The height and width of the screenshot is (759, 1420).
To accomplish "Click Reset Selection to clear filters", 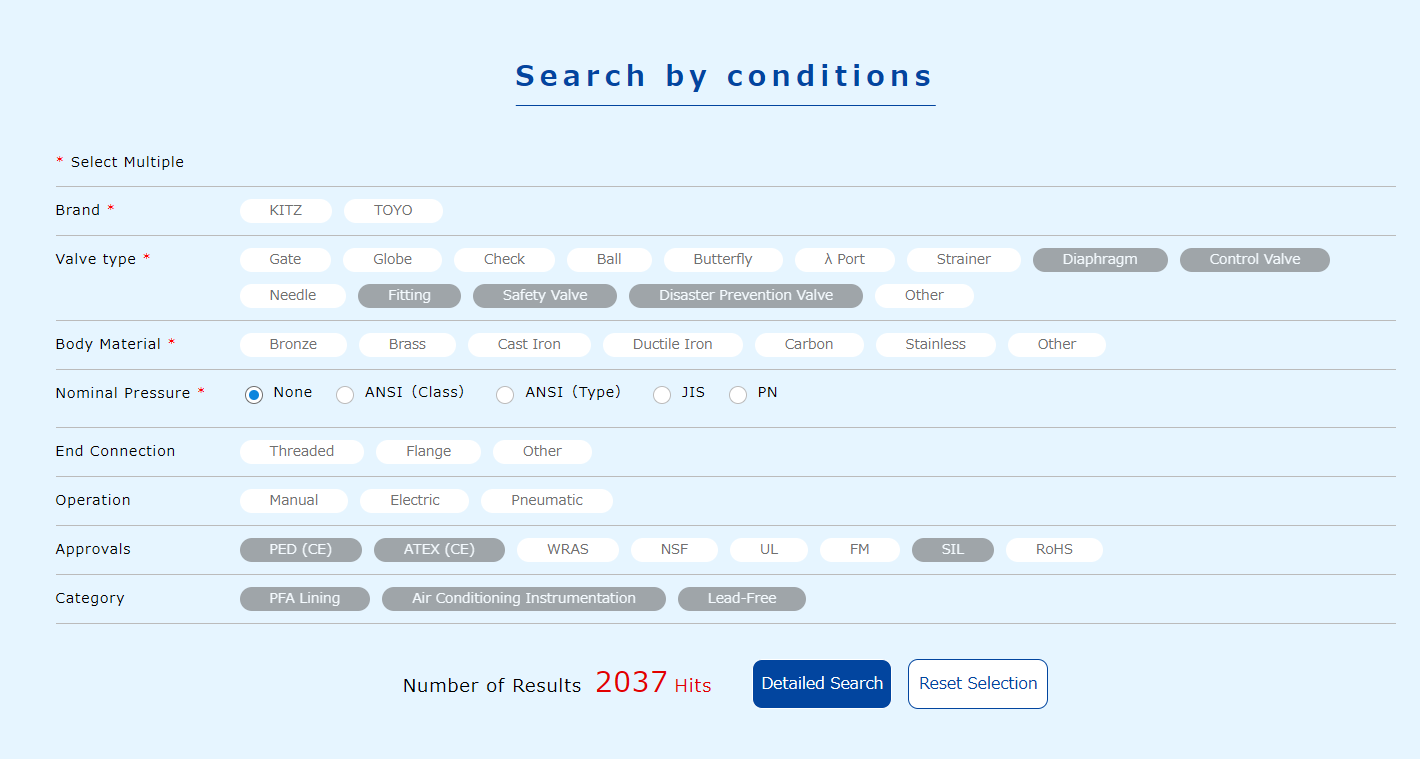I will (x=977, y=683).
